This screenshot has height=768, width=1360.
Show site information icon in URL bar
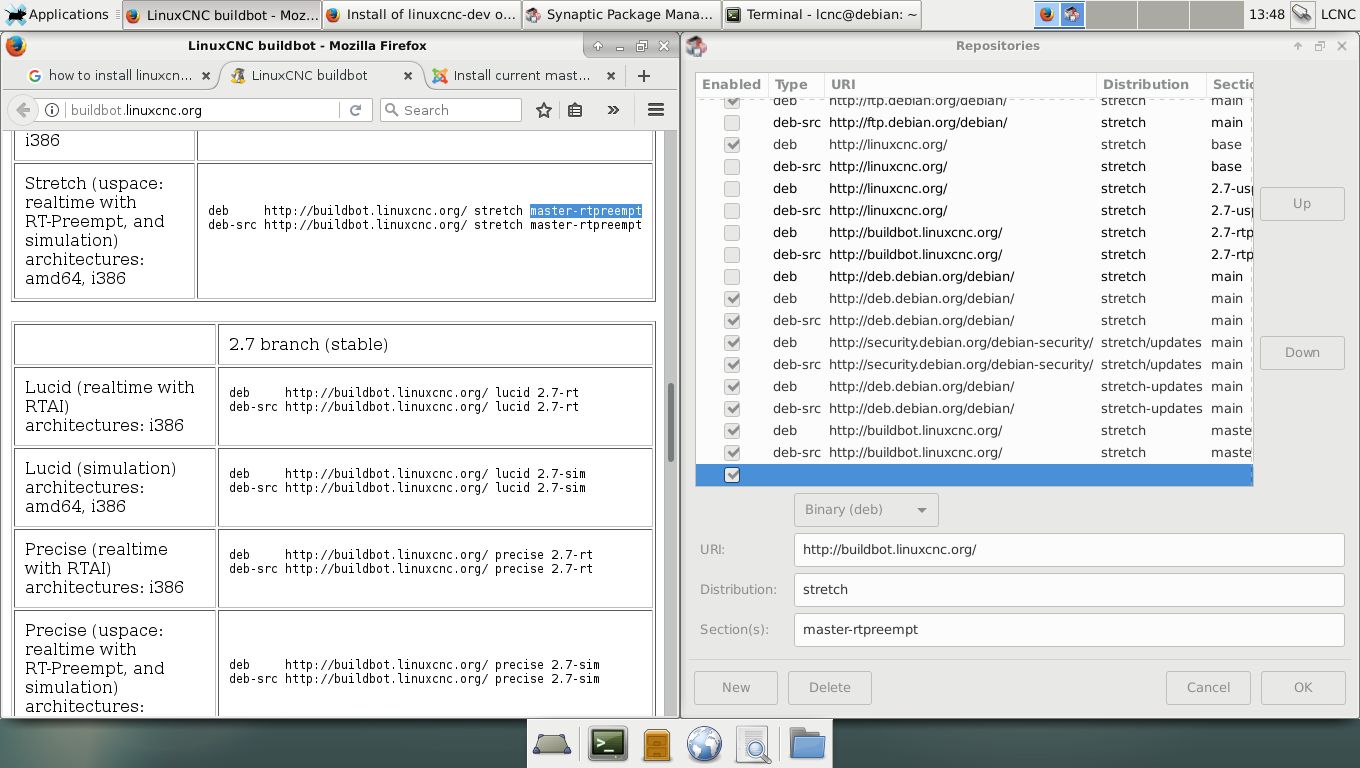tap(52, 110)
